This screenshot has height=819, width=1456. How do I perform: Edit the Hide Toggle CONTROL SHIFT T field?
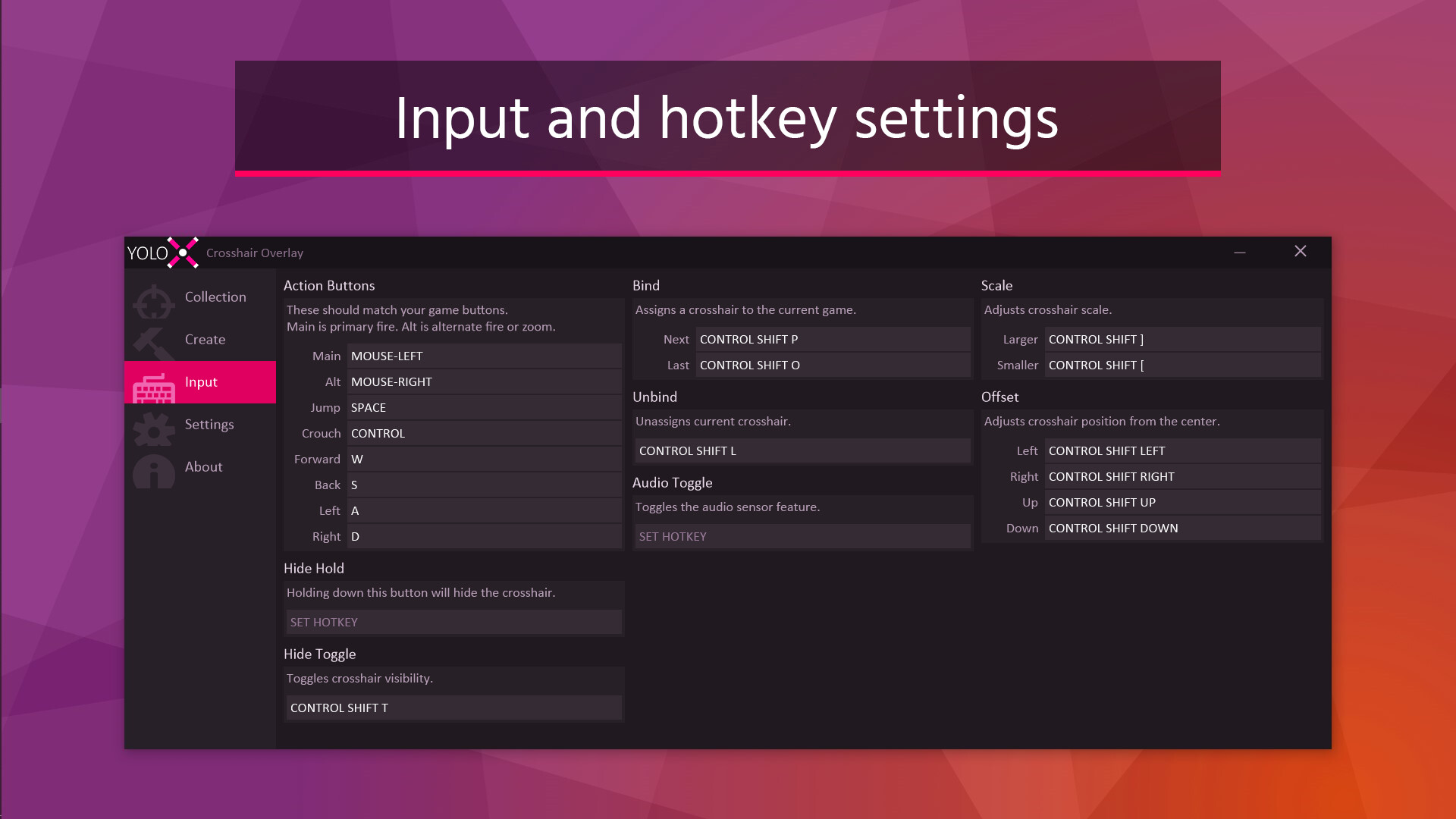453,708
